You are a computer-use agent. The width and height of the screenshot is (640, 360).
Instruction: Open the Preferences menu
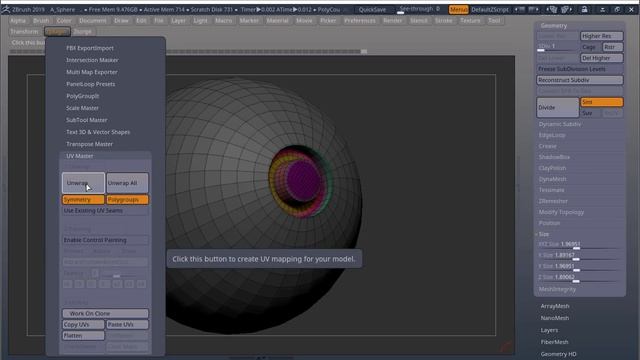tap(360, 20)
